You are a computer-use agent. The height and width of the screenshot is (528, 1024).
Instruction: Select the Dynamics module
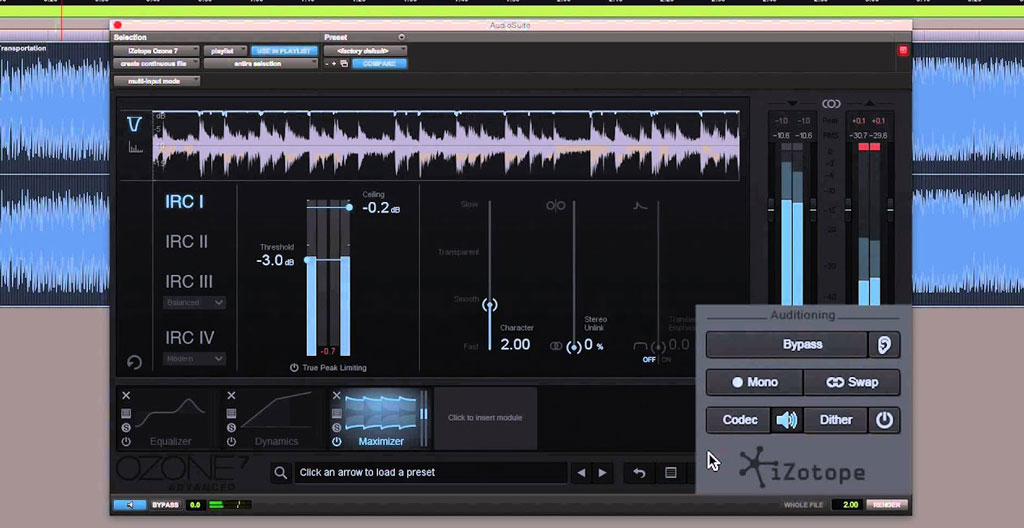pyautogui.click(x=276, y=418)
